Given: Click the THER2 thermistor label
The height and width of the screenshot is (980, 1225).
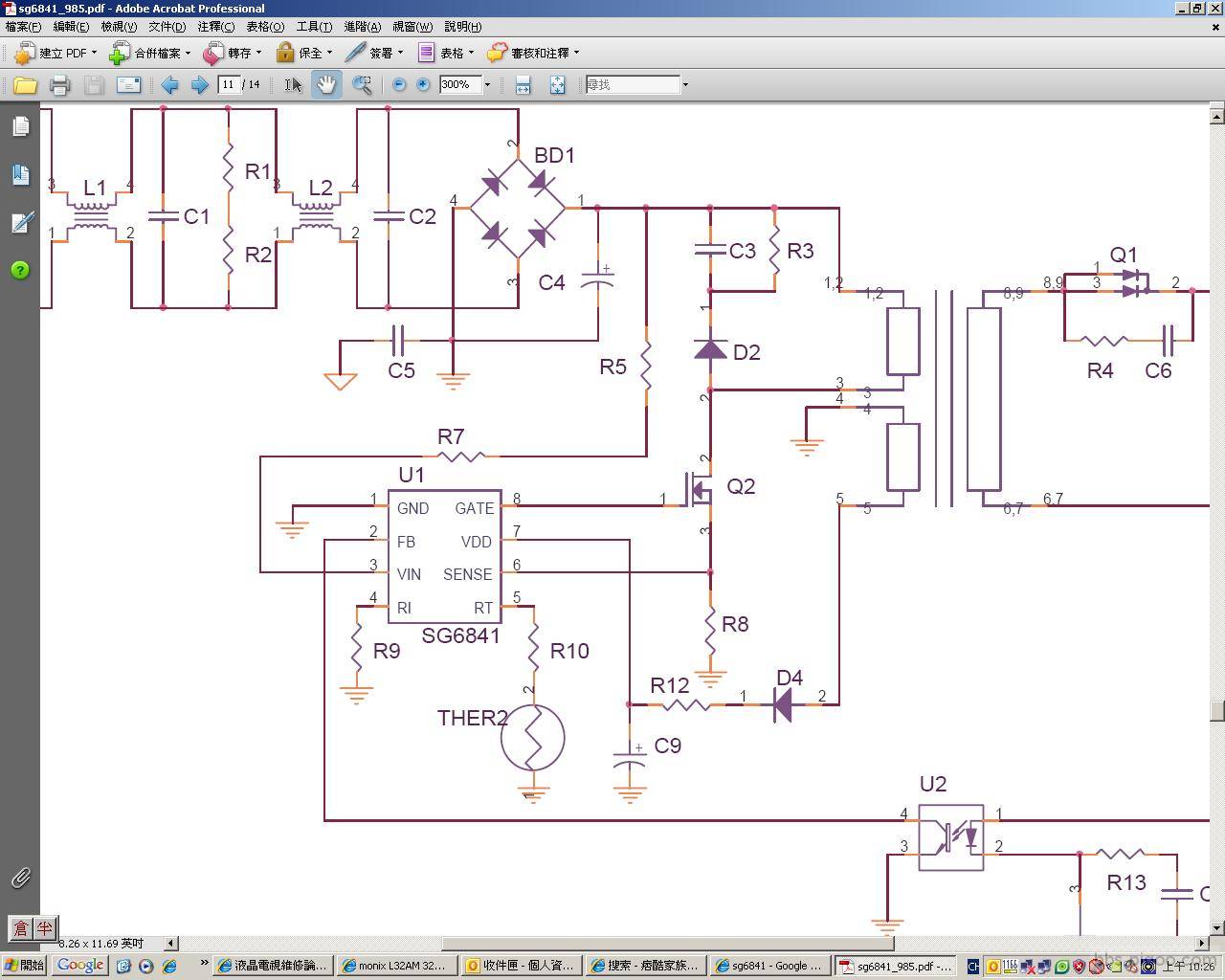Looking at the screenshot, I should (473, 718).
